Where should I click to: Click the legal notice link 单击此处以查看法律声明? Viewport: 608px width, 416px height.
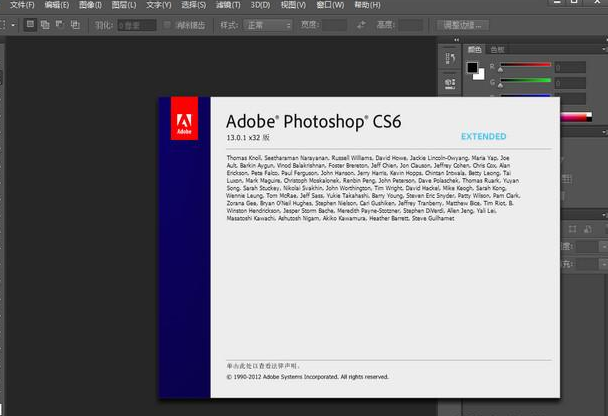(263, 366)
